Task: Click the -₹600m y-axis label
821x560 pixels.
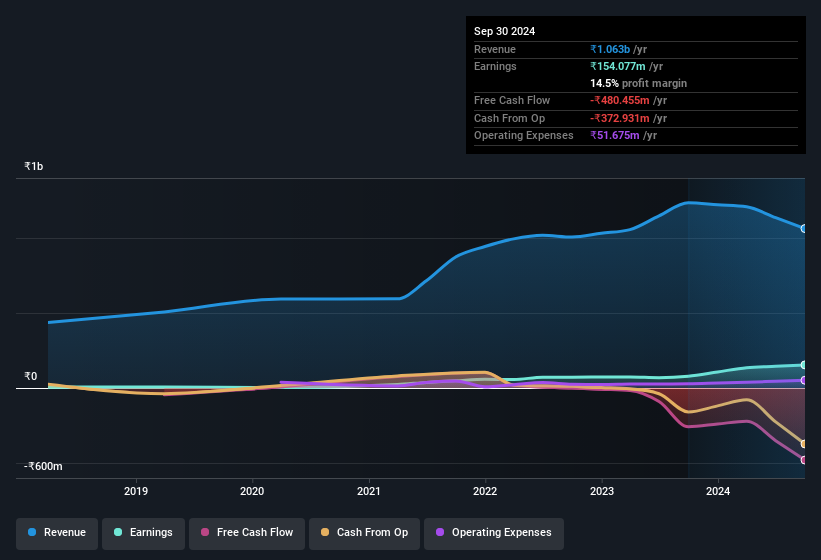Action: (43, 466)
